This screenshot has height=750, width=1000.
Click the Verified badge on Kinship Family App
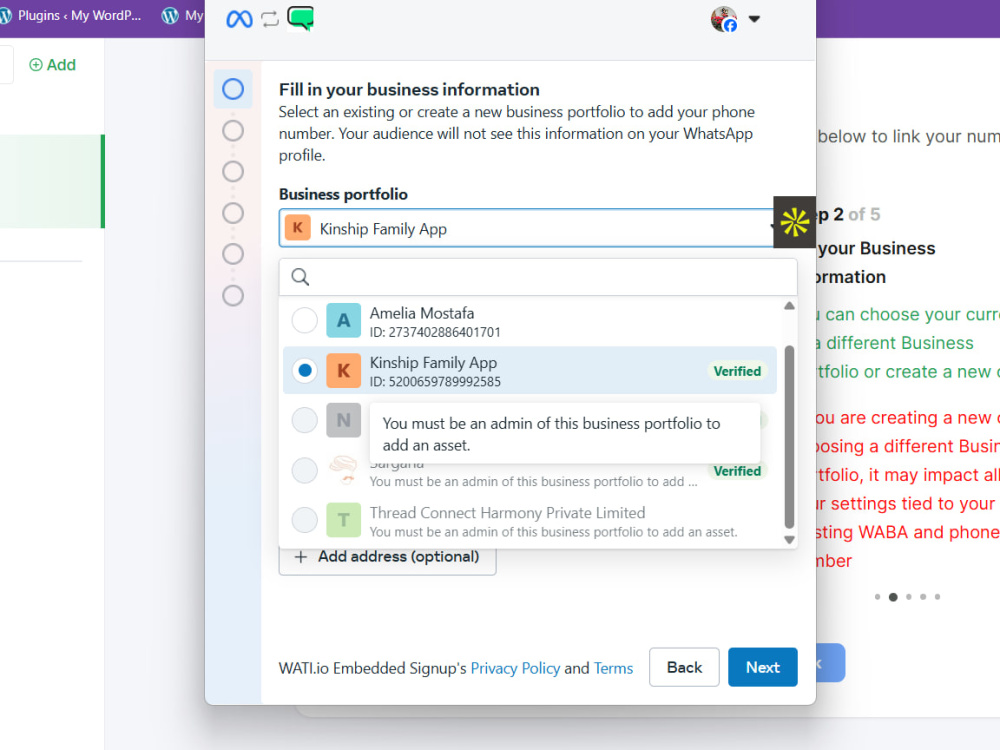pos(737,371)
